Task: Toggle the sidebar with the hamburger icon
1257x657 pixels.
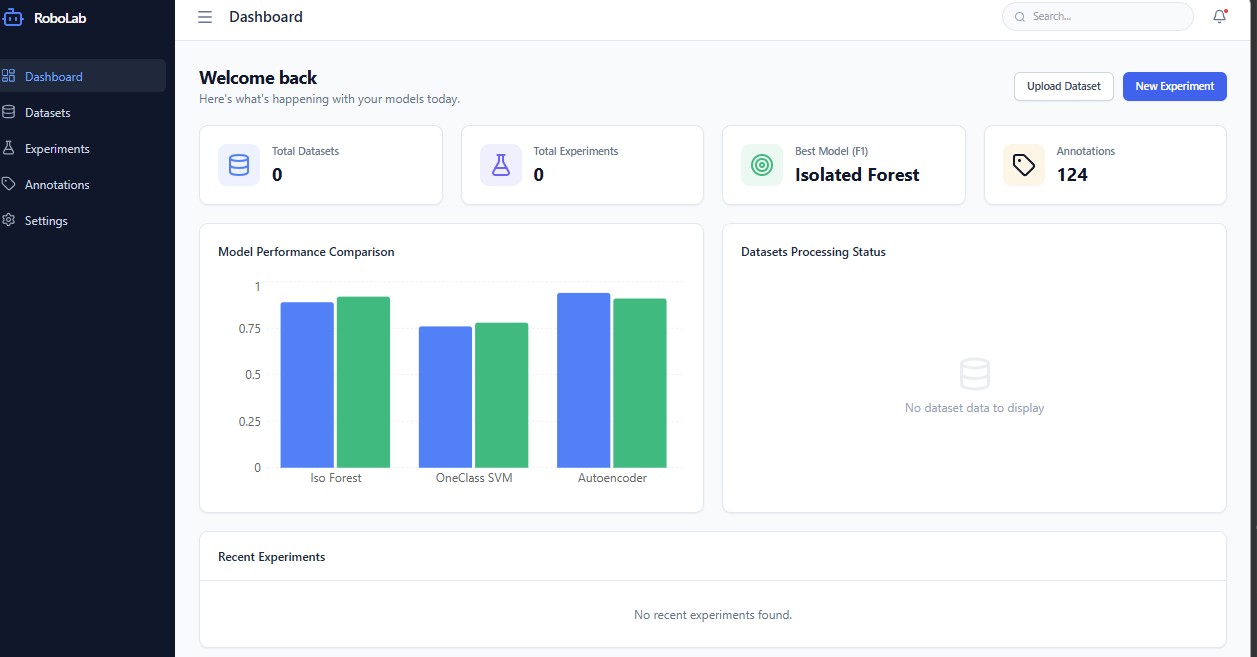Action: [205, 17]
